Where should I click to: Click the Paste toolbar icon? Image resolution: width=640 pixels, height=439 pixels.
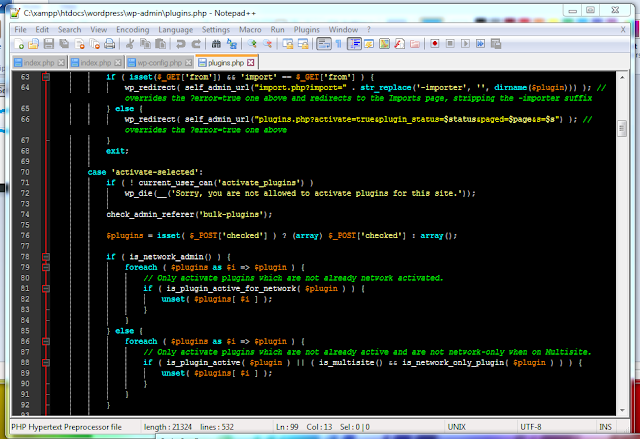161,44
